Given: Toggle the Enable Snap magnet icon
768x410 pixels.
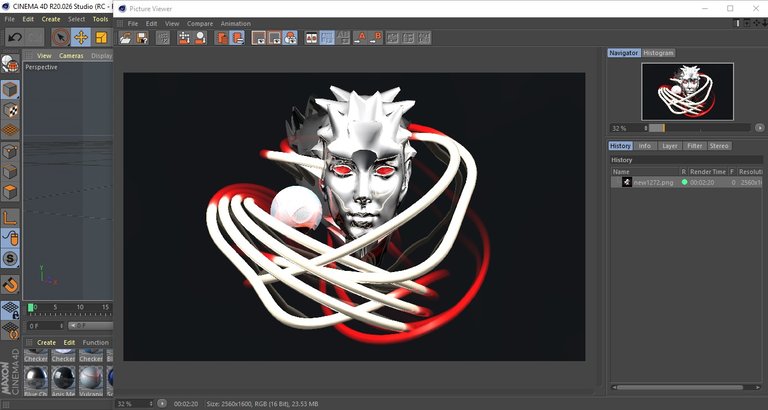Looking at the screenshot, I should [10, 284].
